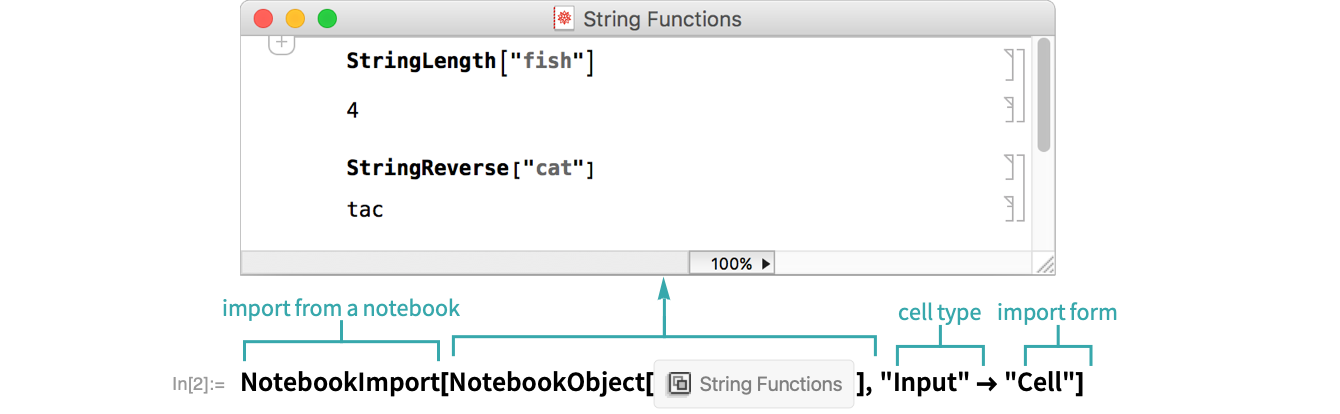Click the notebook object icon beside String Functions
Image resolution: width=1340 pixels, height=414 pixels.
pyautogui.click(x=678, y=385)
